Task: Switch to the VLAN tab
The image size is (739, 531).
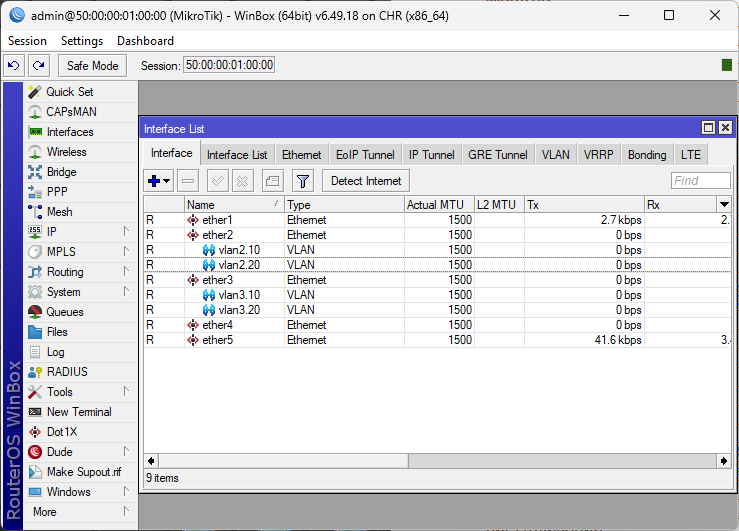Action: point(555,155)
